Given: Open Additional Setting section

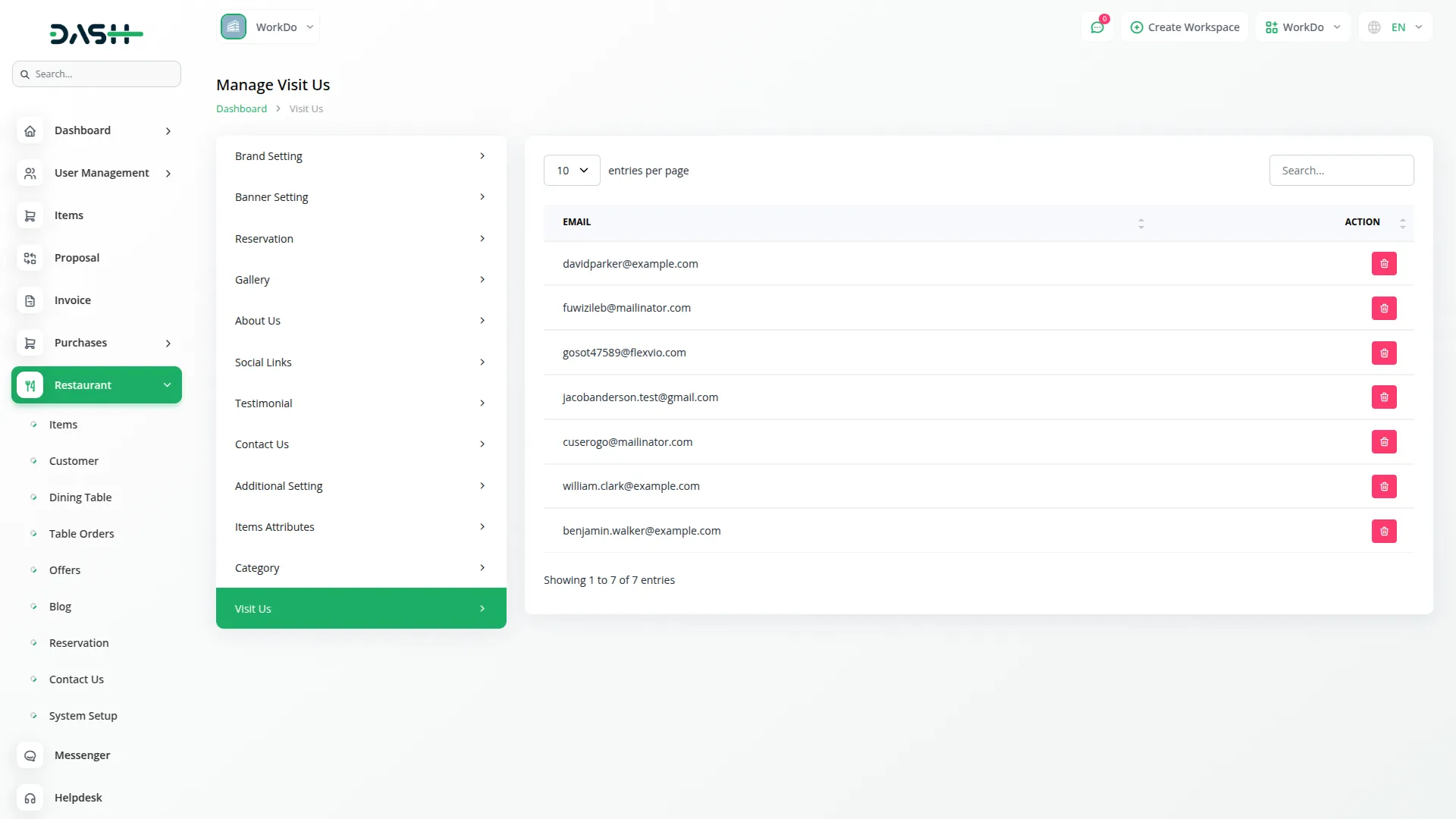Looking at the screenshot, I should 361,486.
